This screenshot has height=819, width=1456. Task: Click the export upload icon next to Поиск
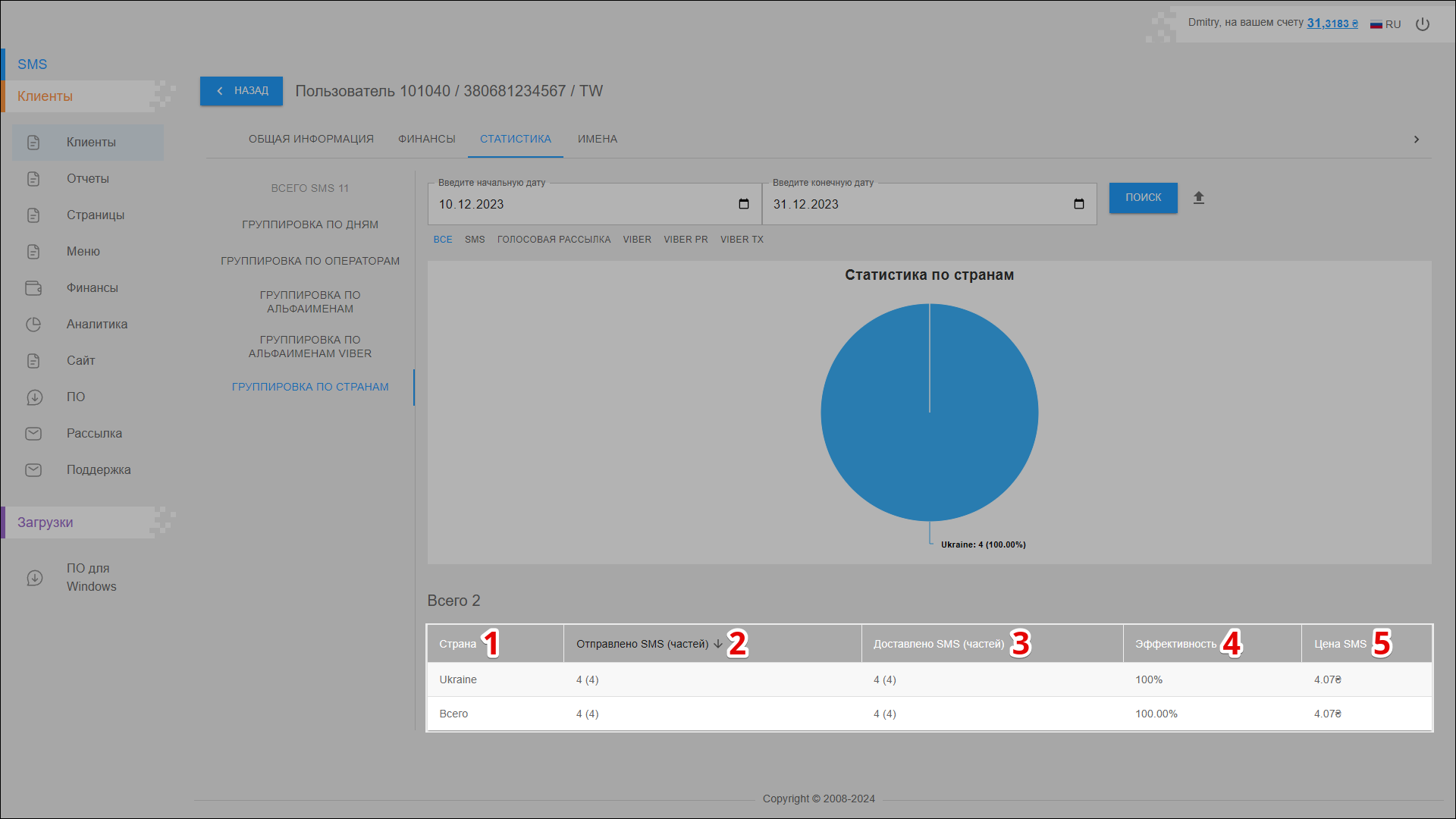point(1199,198)
